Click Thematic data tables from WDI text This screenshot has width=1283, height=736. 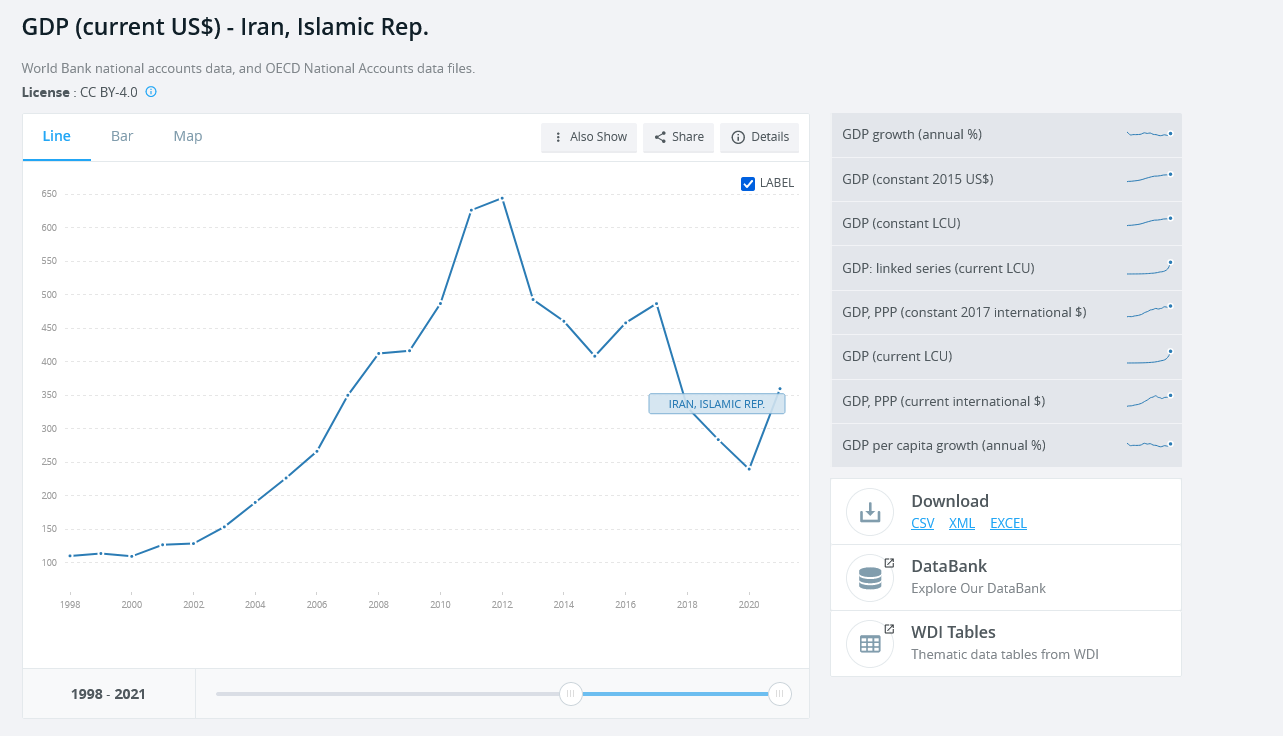[x=1005, y=654]
